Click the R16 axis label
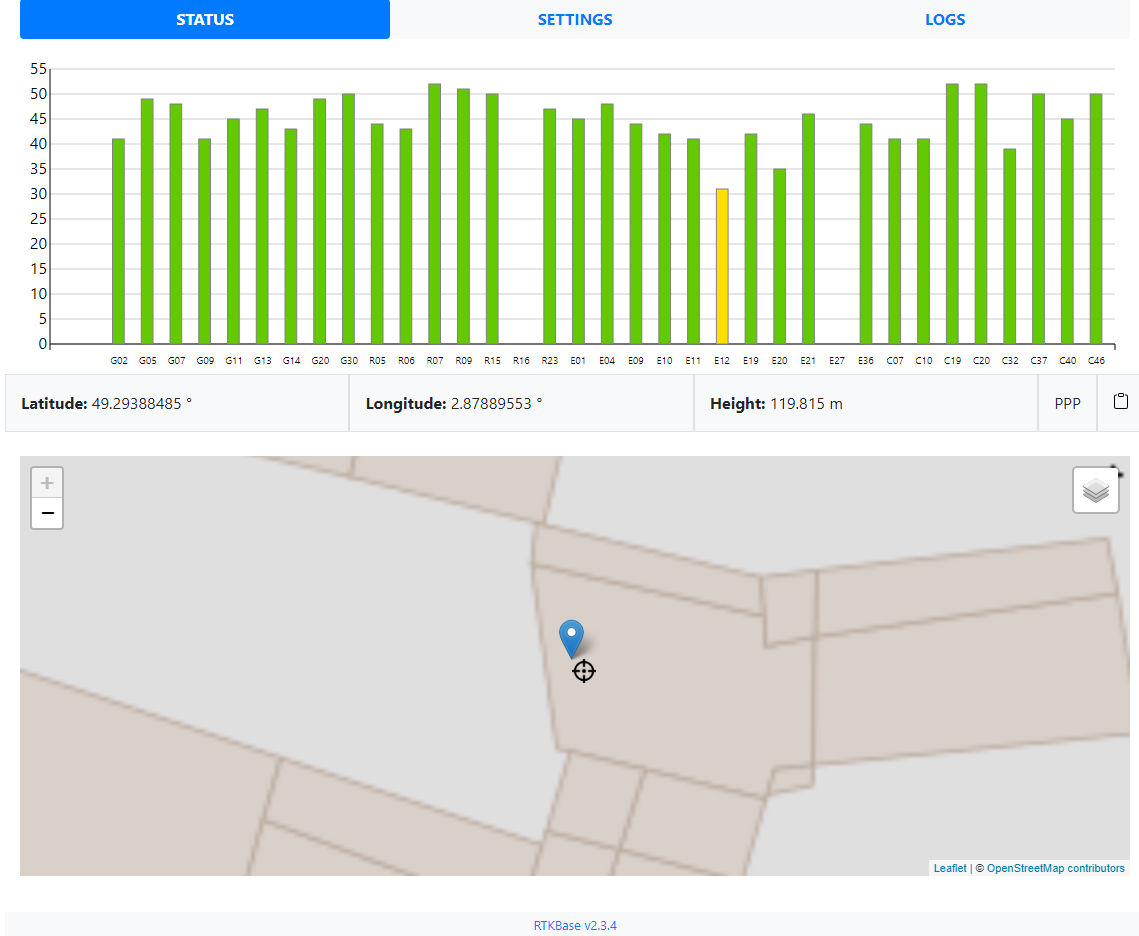 click(x=521, y=360)
